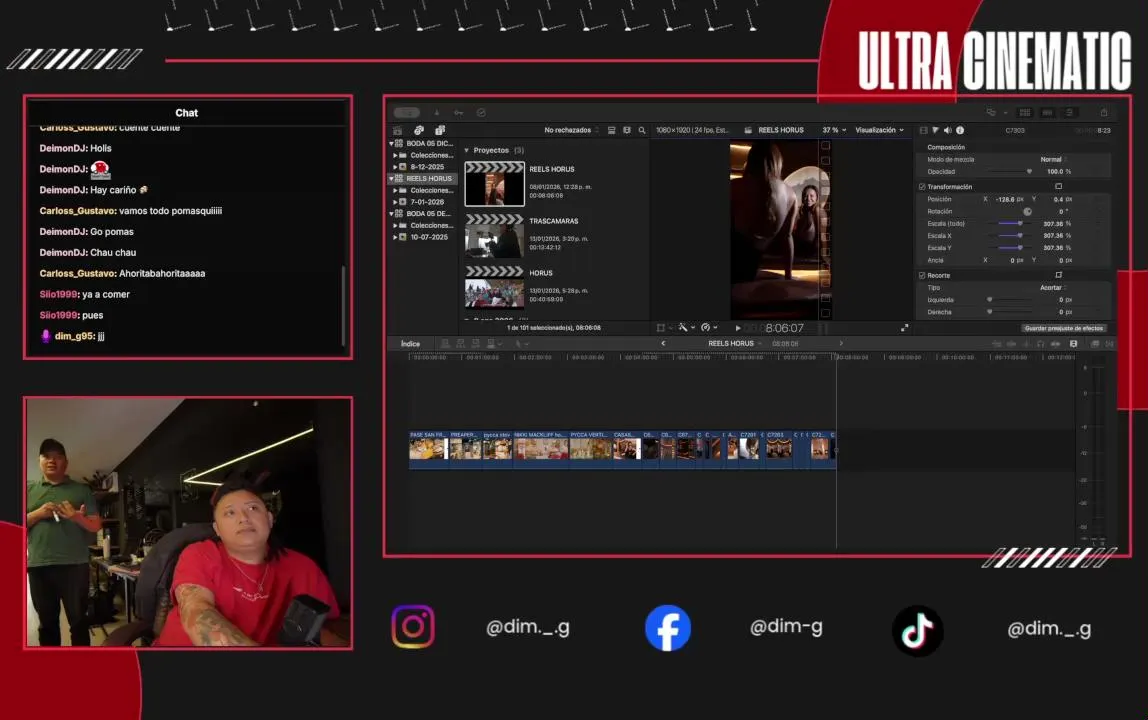
Task: Play the viewer clip
Action: coord(738,328)
